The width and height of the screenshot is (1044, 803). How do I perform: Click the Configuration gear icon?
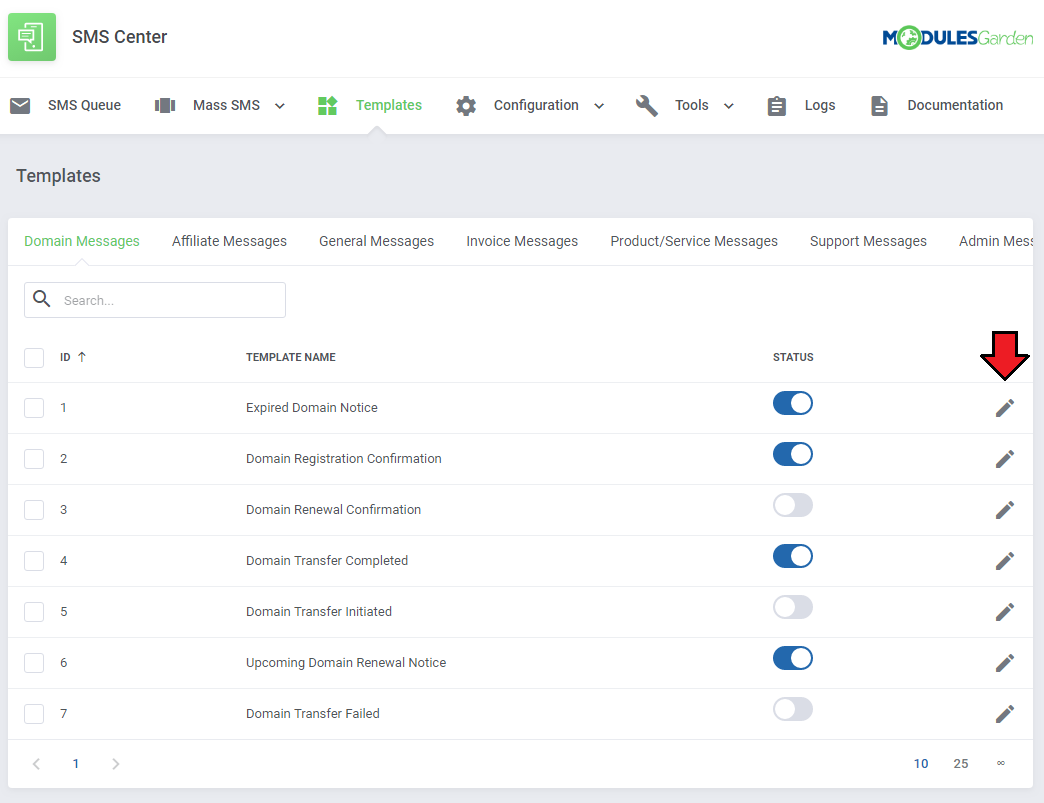click(x=466, y=106)
